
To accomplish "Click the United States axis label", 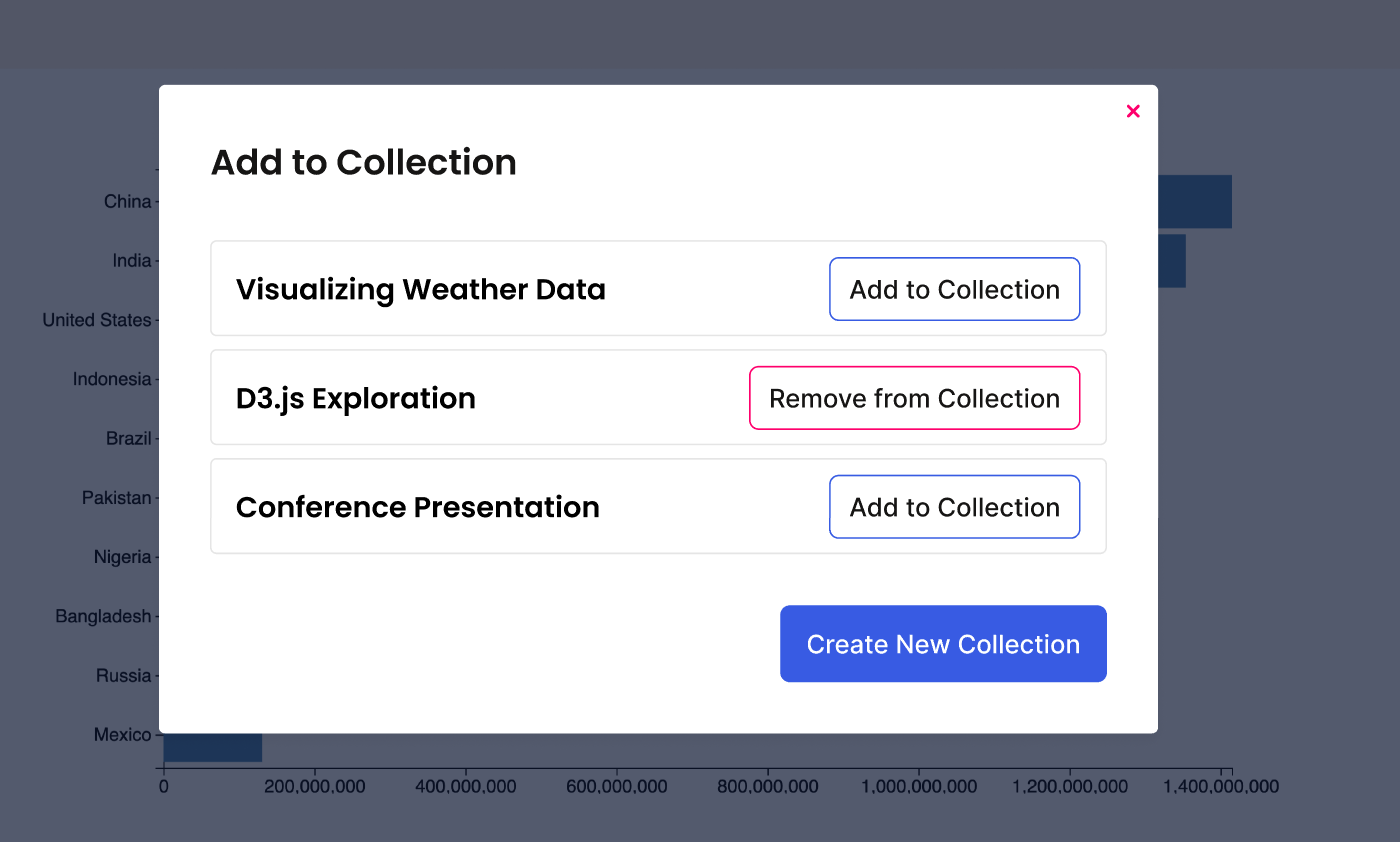I will [97, 320].
